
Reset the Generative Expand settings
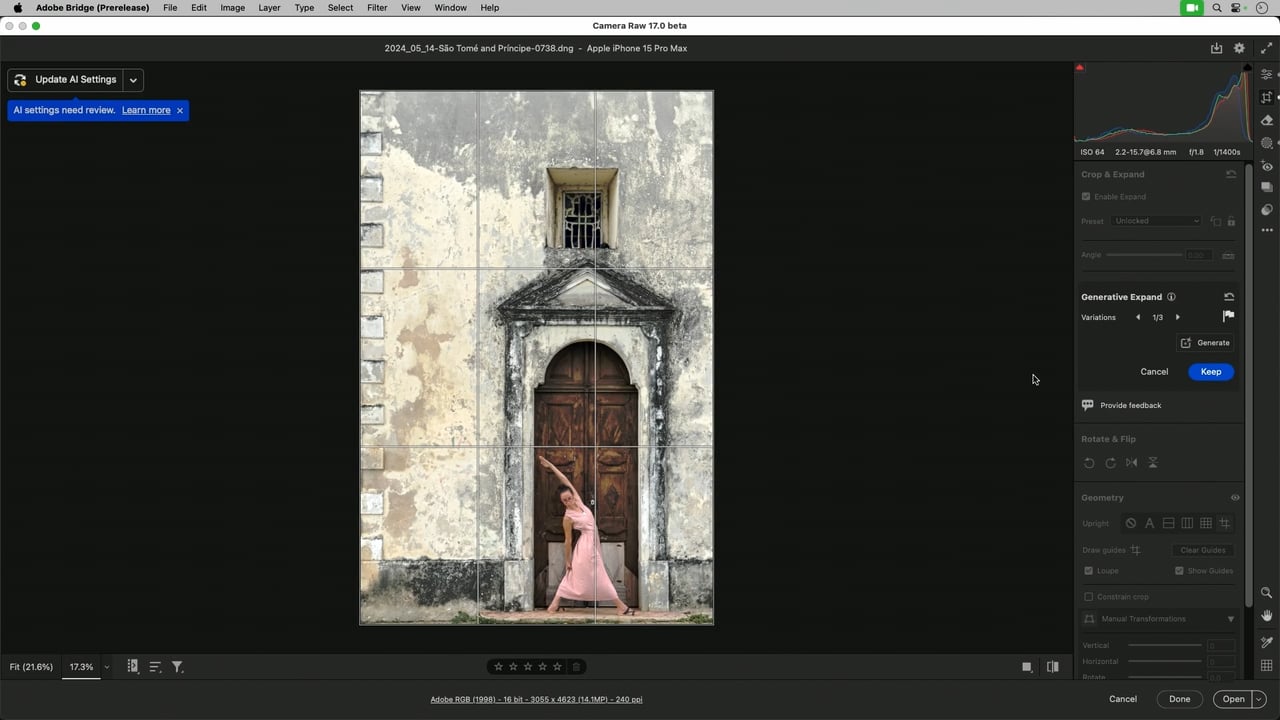1229,297
